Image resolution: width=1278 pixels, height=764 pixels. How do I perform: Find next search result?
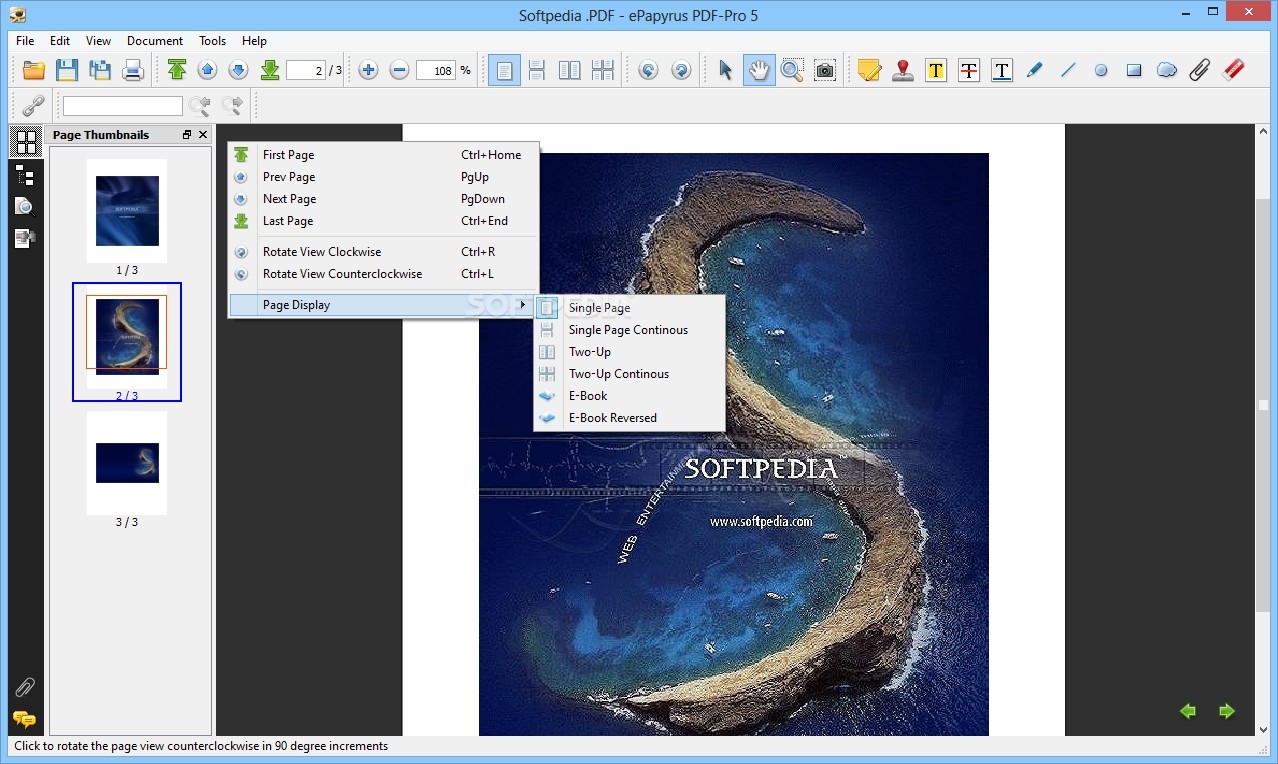[x=232, y=105]
